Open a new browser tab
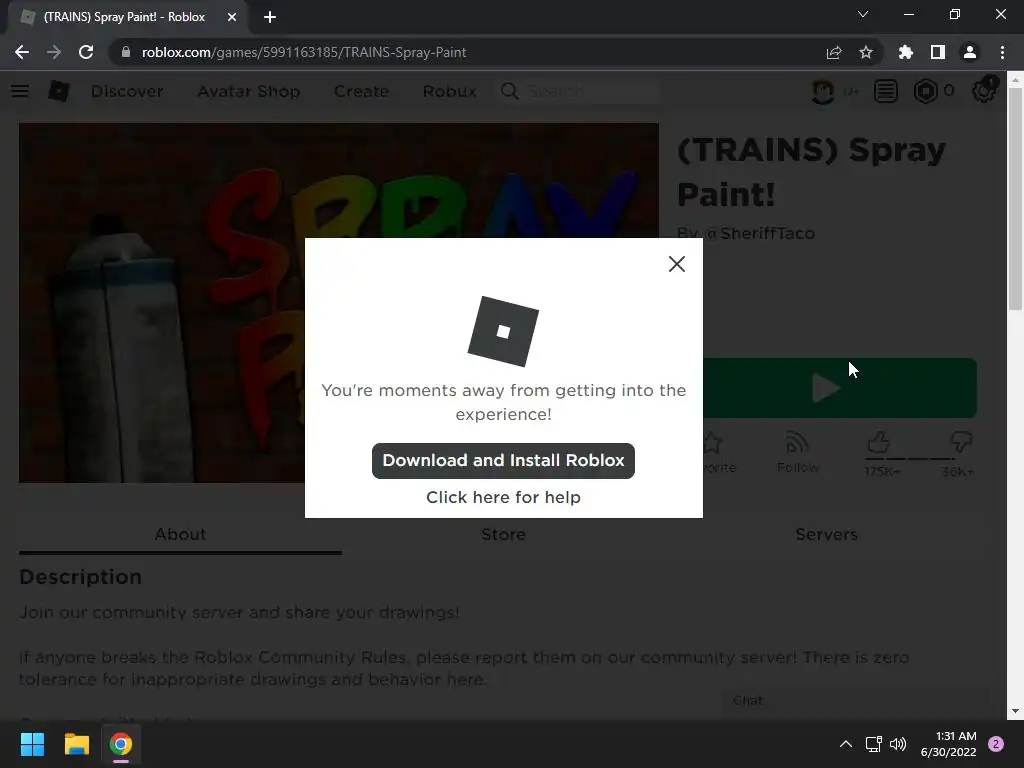 270,17
